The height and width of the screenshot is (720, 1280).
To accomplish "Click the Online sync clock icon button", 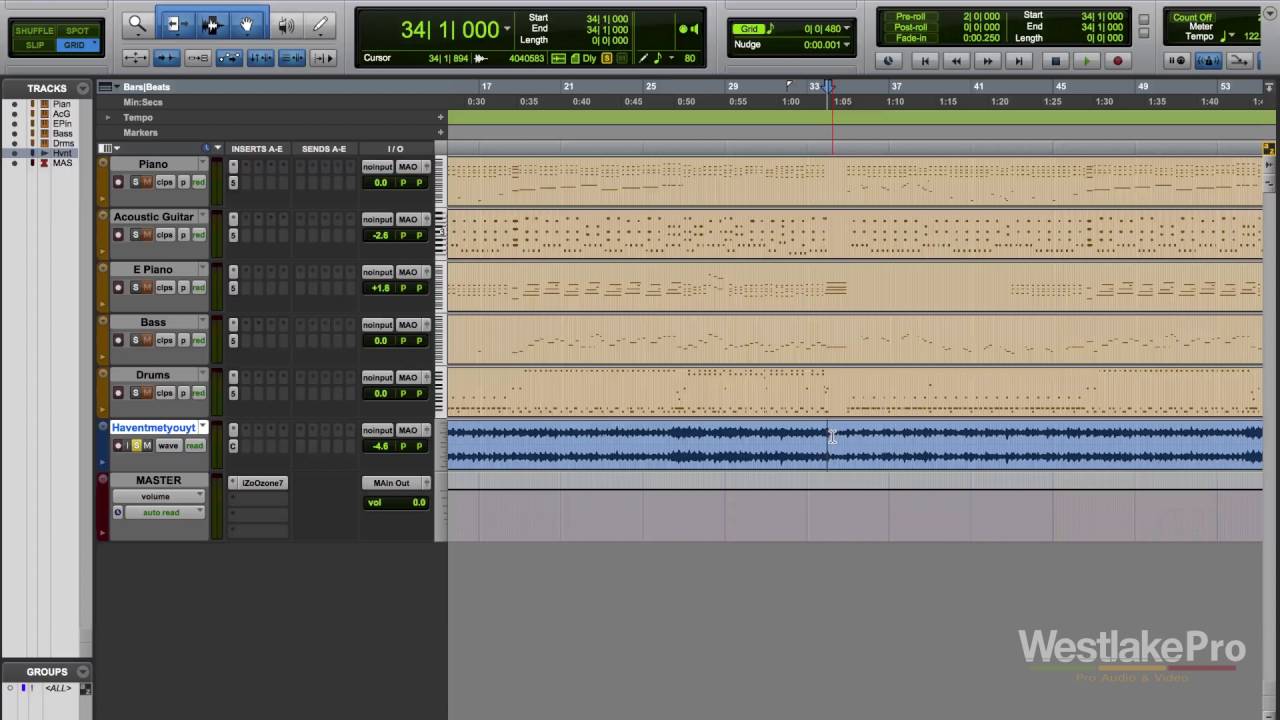I will (x=888, y=61).
